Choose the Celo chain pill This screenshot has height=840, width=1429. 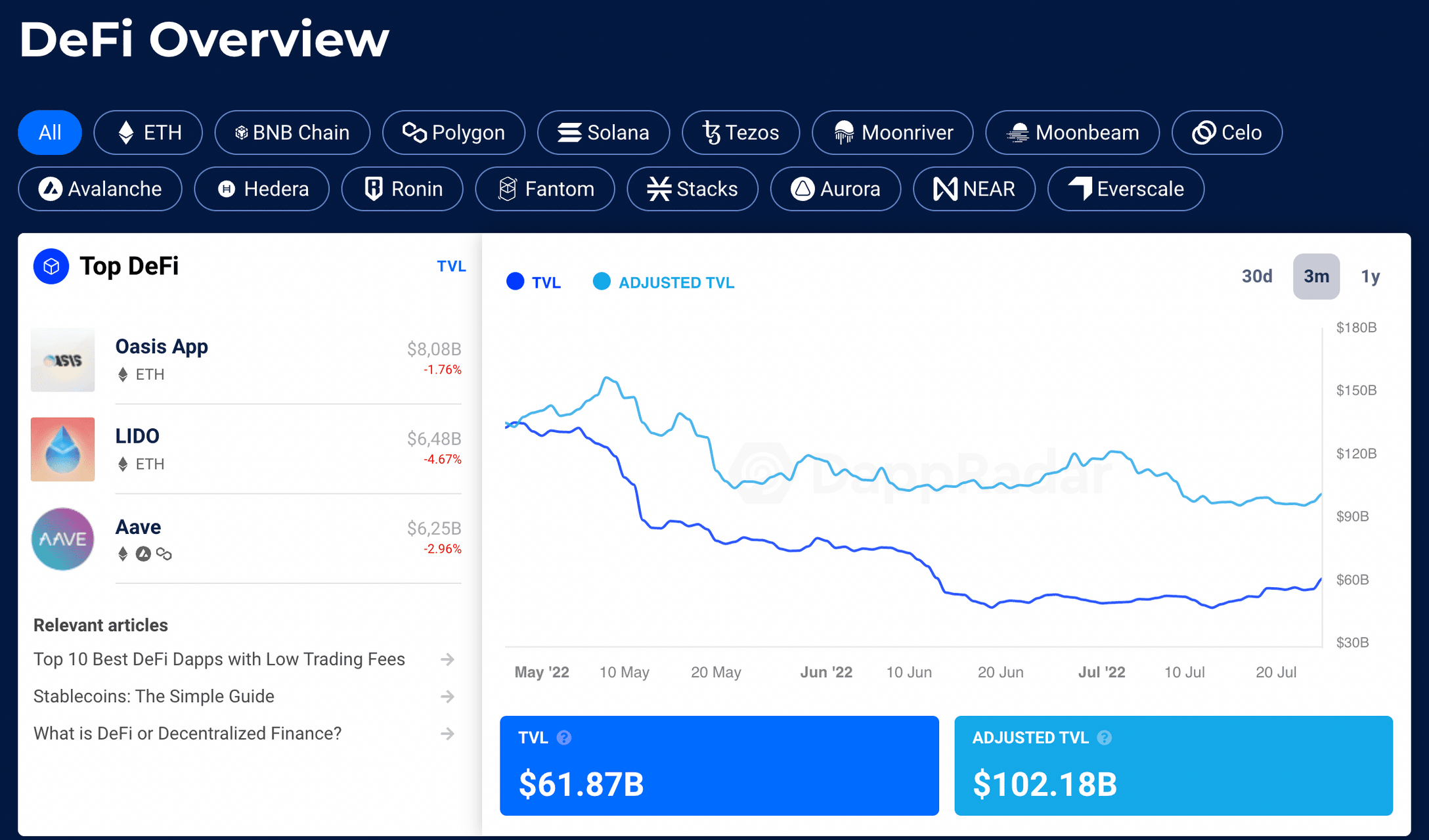click(1227, 133)
